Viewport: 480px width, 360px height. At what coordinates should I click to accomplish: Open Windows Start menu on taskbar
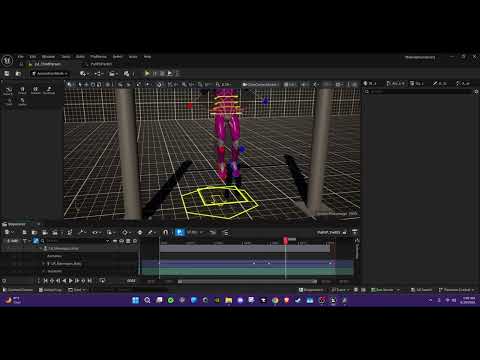(135, 300)
